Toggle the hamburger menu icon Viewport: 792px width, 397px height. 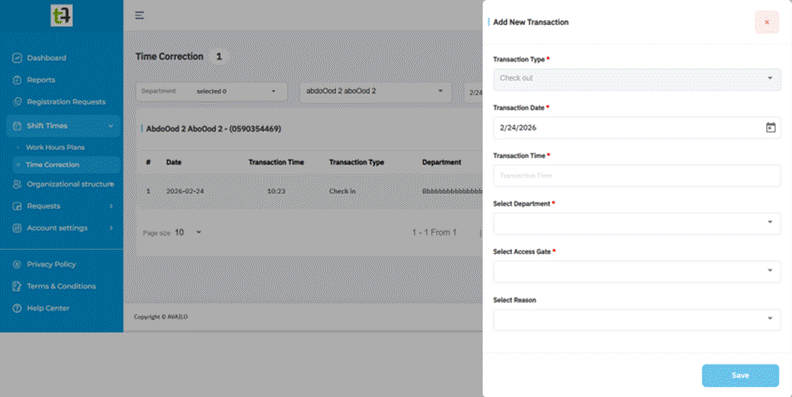139,15
